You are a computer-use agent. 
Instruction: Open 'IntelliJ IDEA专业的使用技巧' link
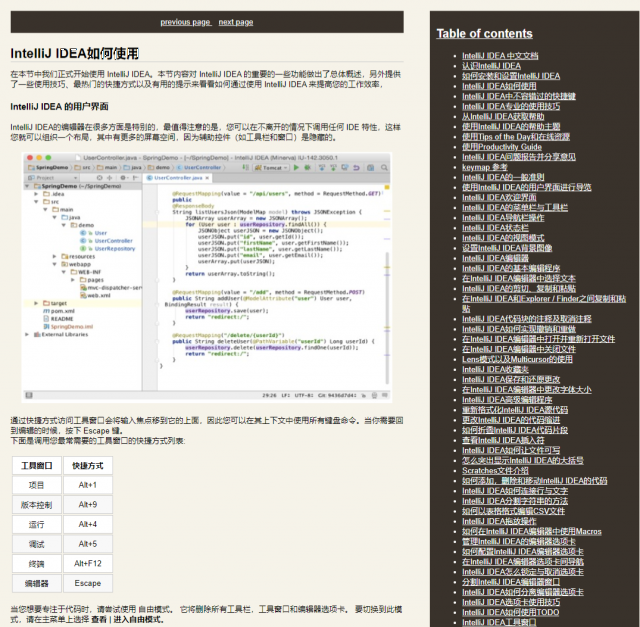pos(511,107)
